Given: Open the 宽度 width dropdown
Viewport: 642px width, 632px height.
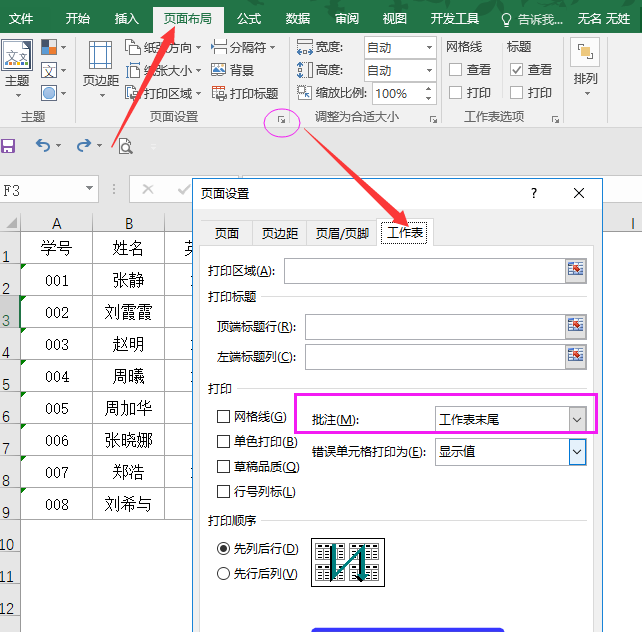Looking at the screenshot, I should point(429,47).
